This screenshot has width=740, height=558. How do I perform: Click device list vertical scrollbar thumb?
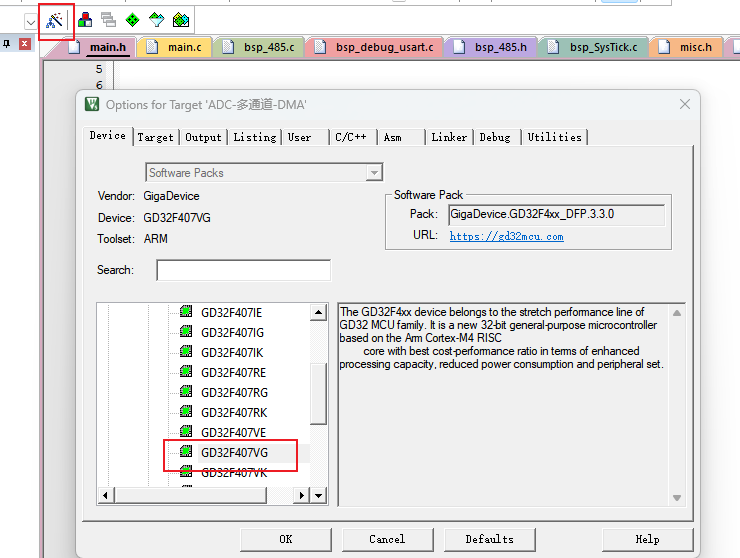click(319, 394)
